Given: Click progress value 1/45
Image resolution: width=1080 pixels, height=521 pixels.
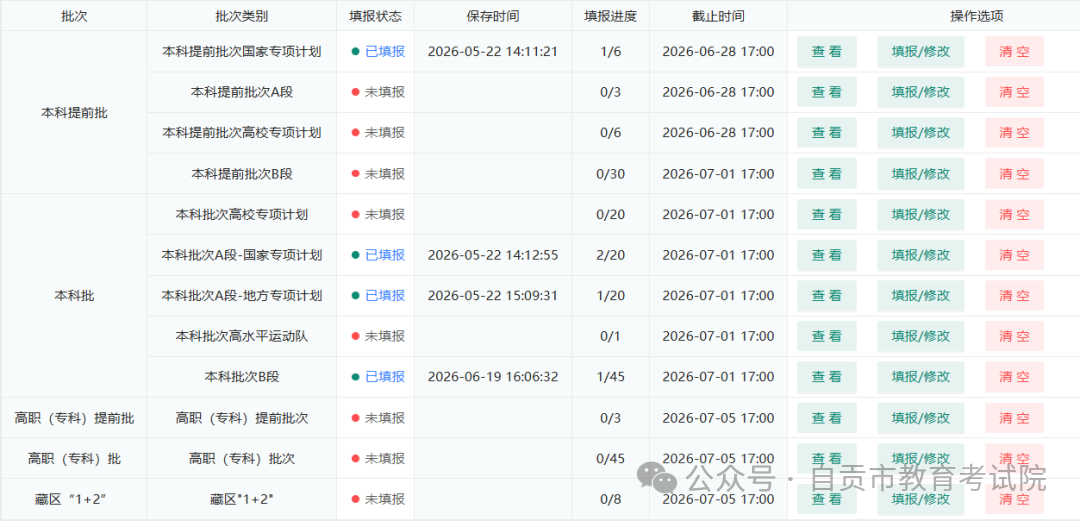Looking at the screenshot, I should coord(610,377).
